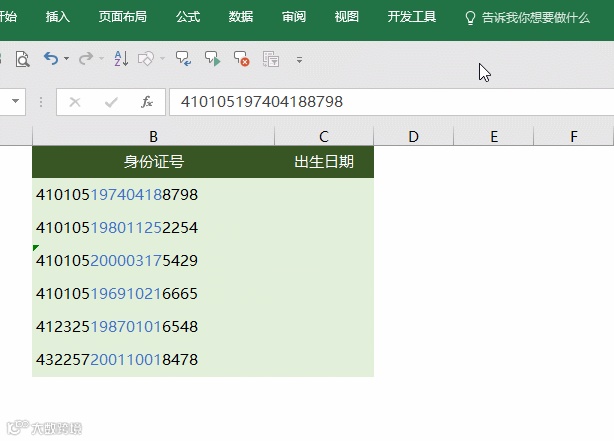This screenshot has width=614, height=441.
Task: Click inside the formula bar input
Action: click(392, 102)
